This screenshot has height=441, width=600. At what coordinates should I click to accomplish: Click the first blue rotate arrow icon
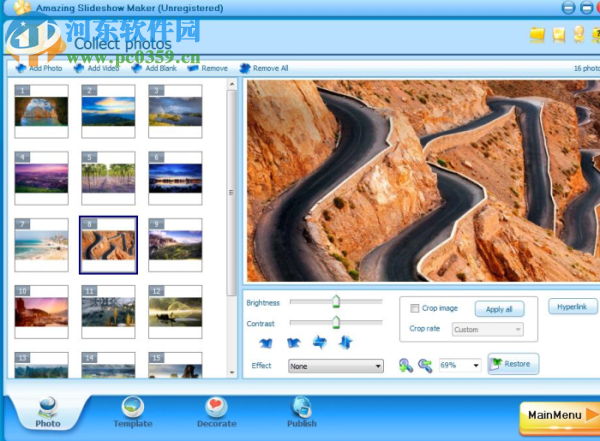click(266, 343)
